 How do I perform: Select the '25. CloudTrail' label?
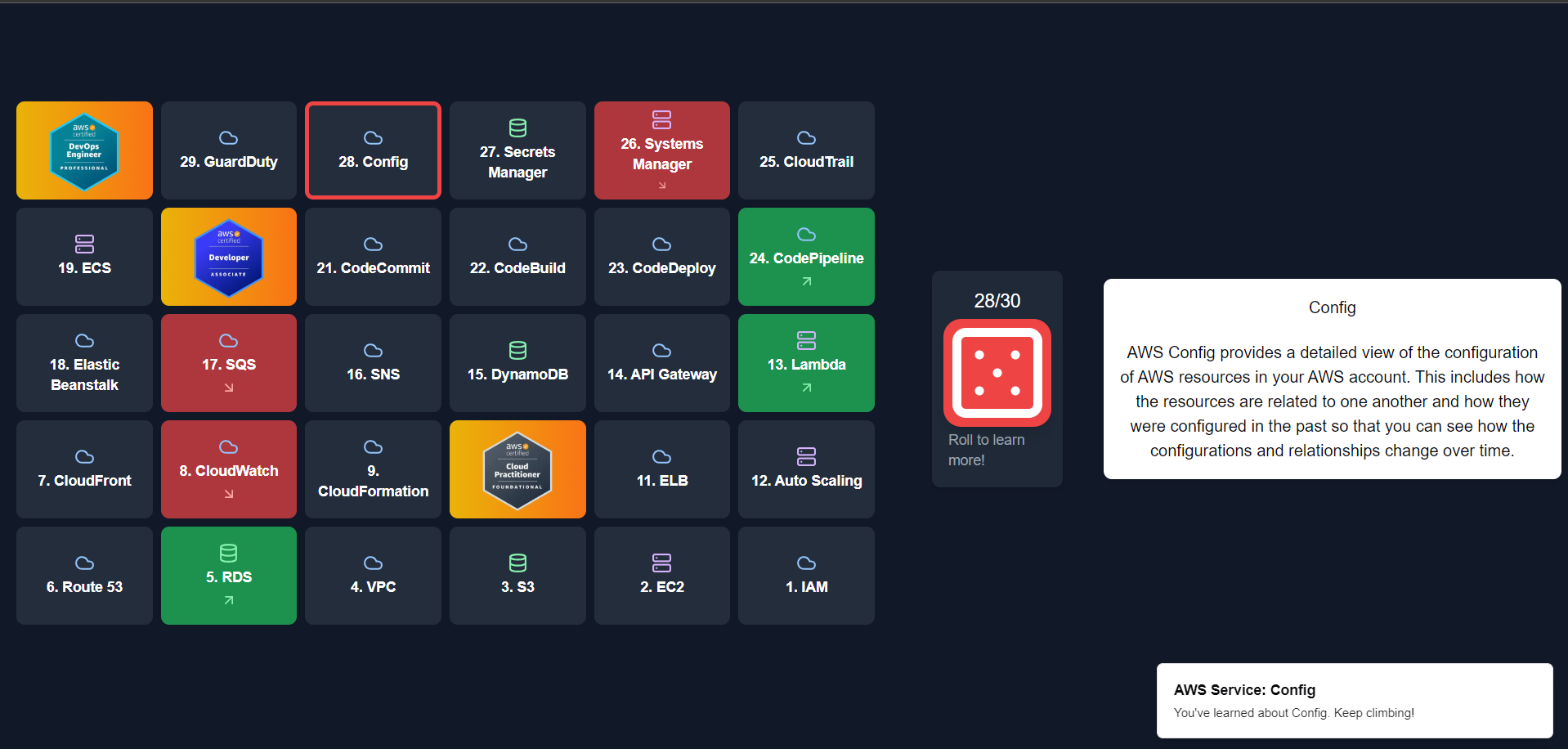(807, 162)
